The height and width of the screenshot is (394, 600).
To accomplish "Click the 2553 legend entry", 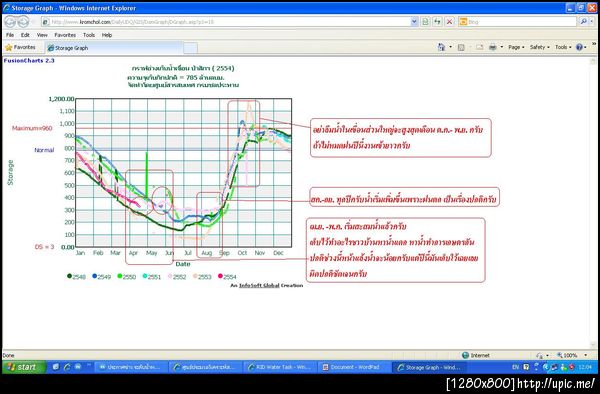I will click(x=202, y=277).
